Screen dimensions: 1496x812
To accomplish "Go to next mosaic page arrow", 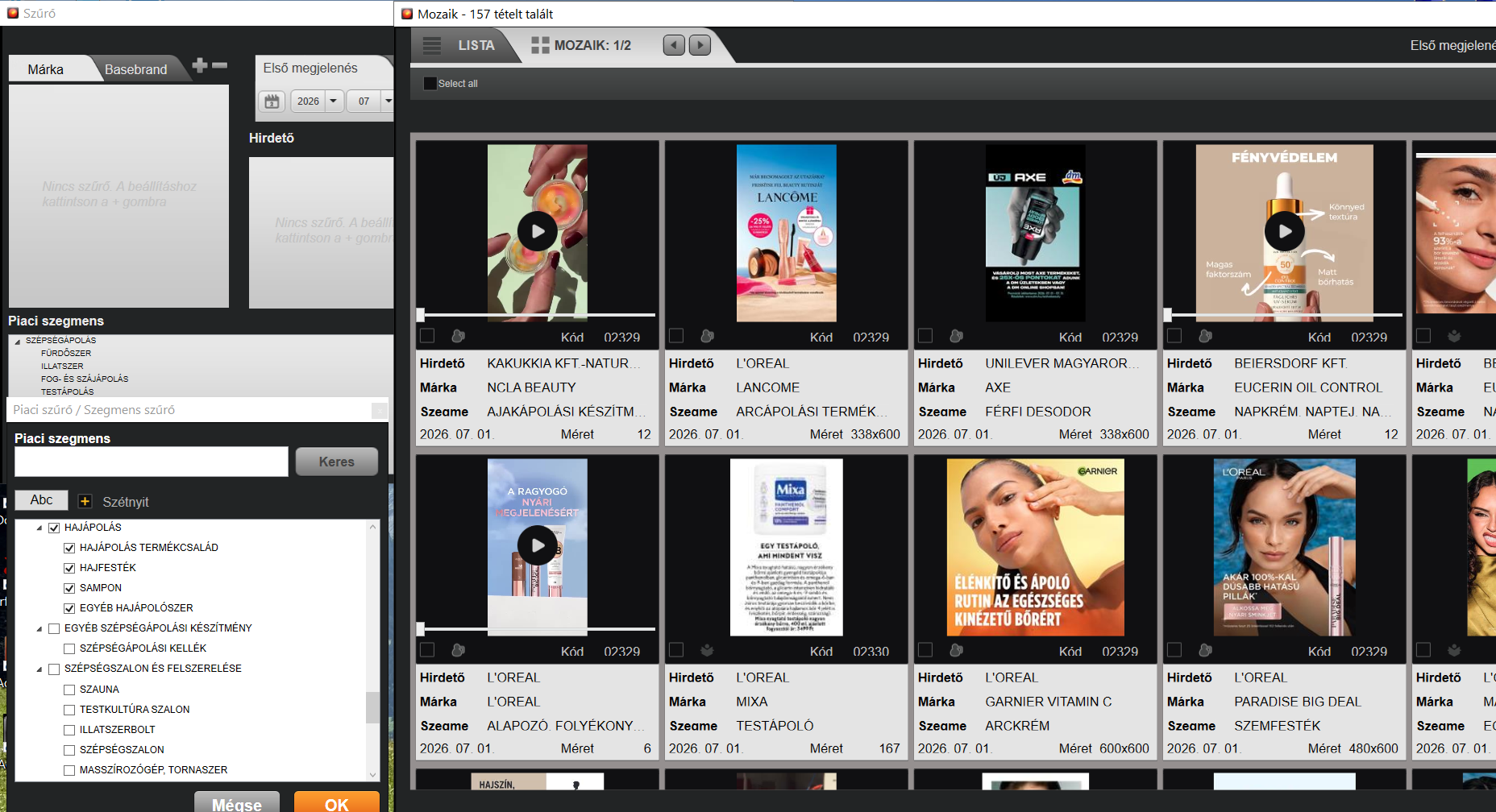I will click(700, 45).
